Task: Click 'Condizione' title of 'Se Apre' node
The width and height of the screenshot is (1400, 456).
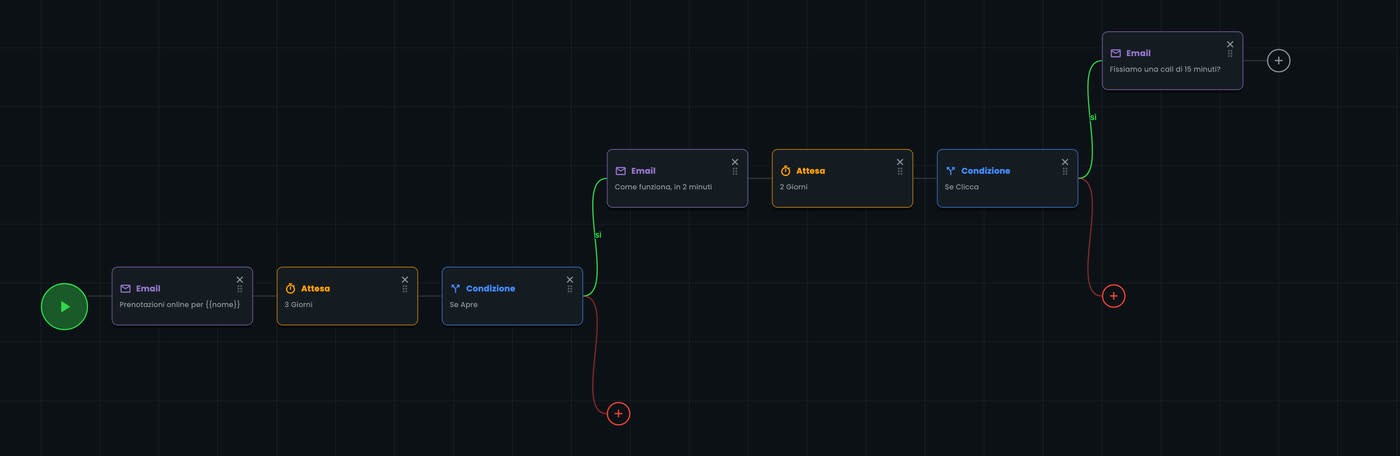Action: point(490,288)
